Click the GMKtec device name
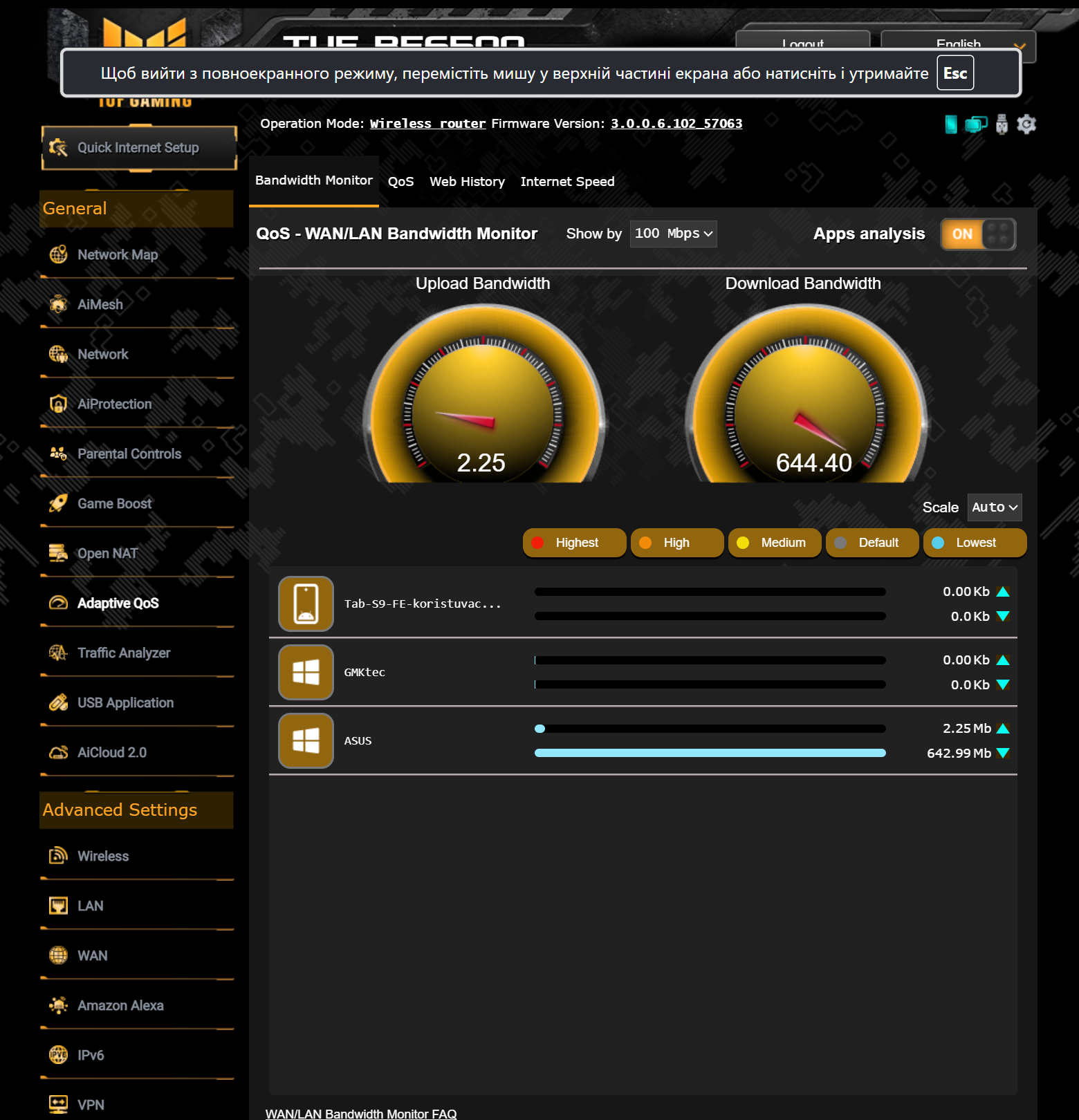Screen dimensions: 1079x1120 365,672
